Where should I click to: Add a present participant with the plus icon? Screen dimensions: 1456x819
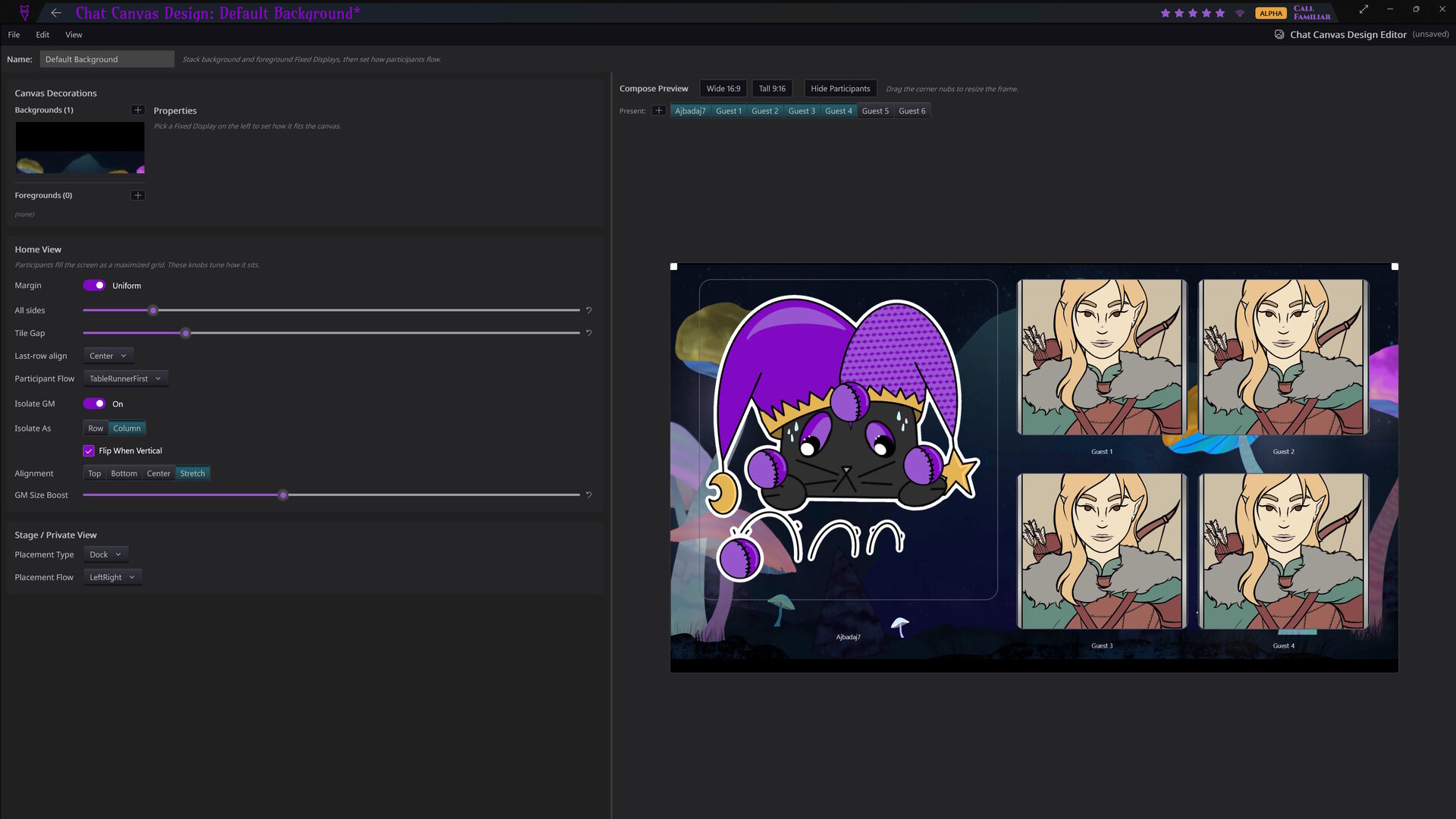pos(659,111)
